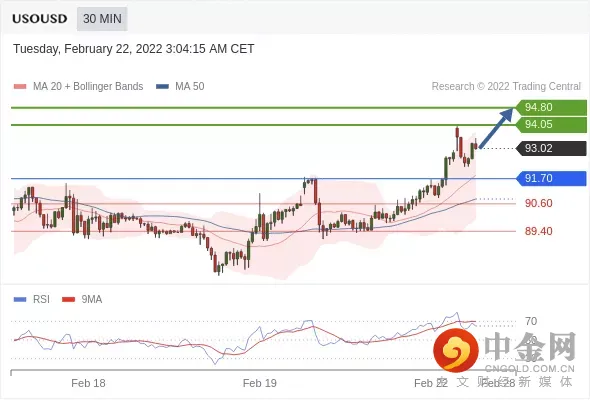
Task: Click the 89.40 support level value
Action: coord(539,231)
